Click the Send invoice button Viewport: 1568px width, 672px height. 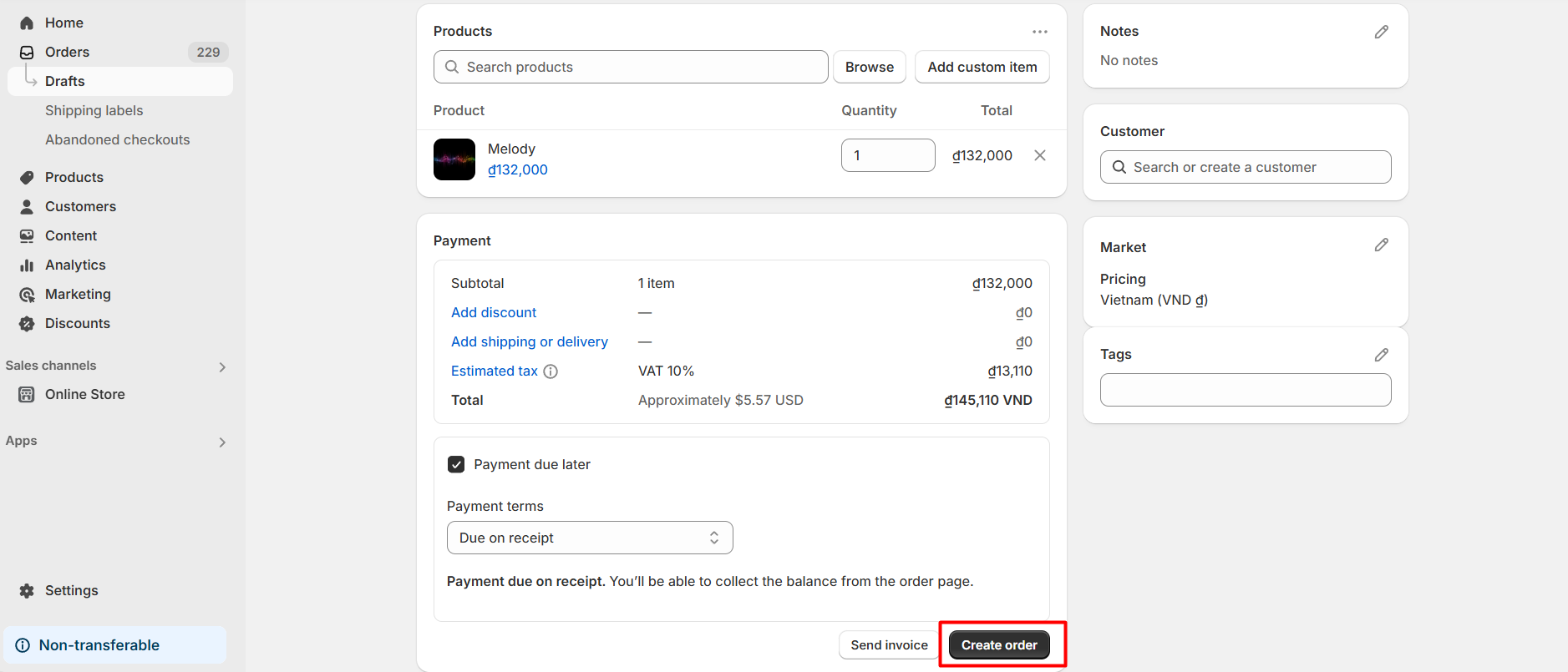point(889,644)
